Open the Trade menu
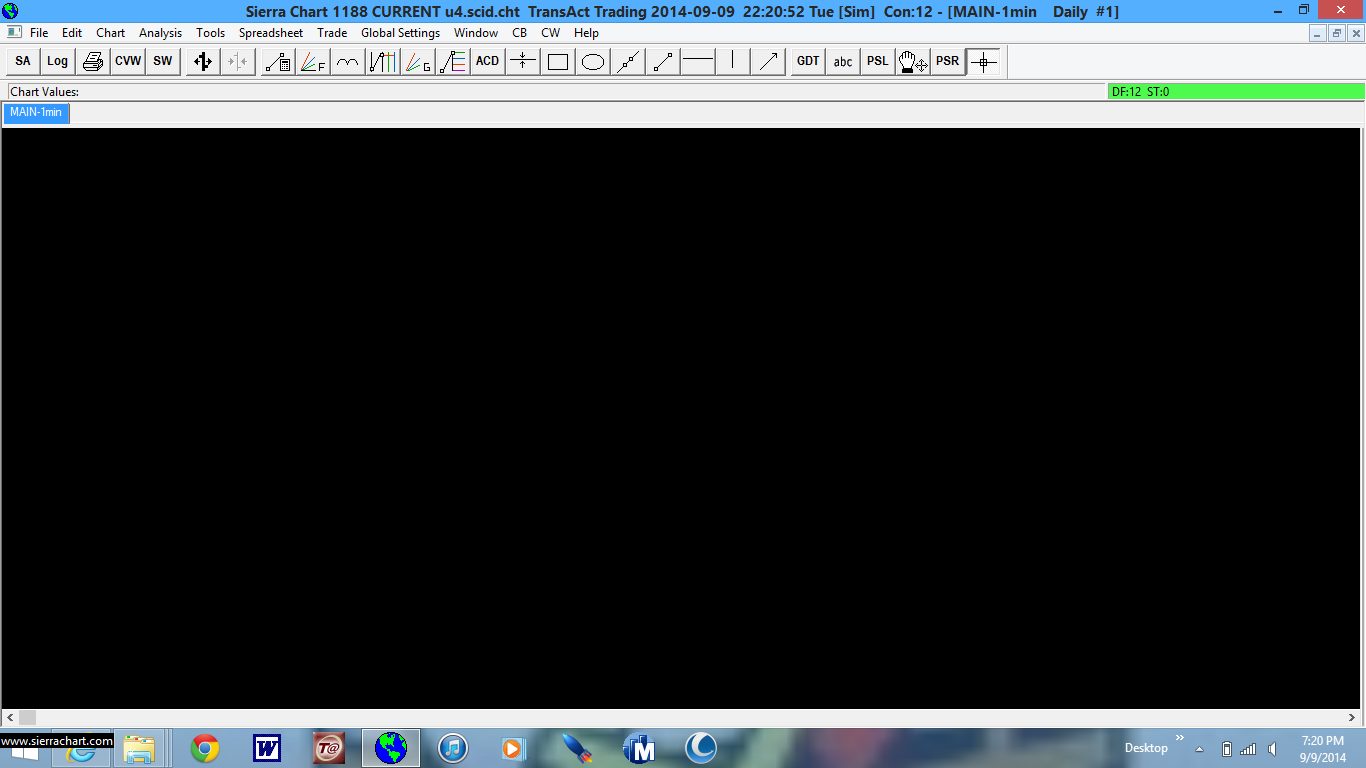 pyautogui.click(x=332, y=33)
